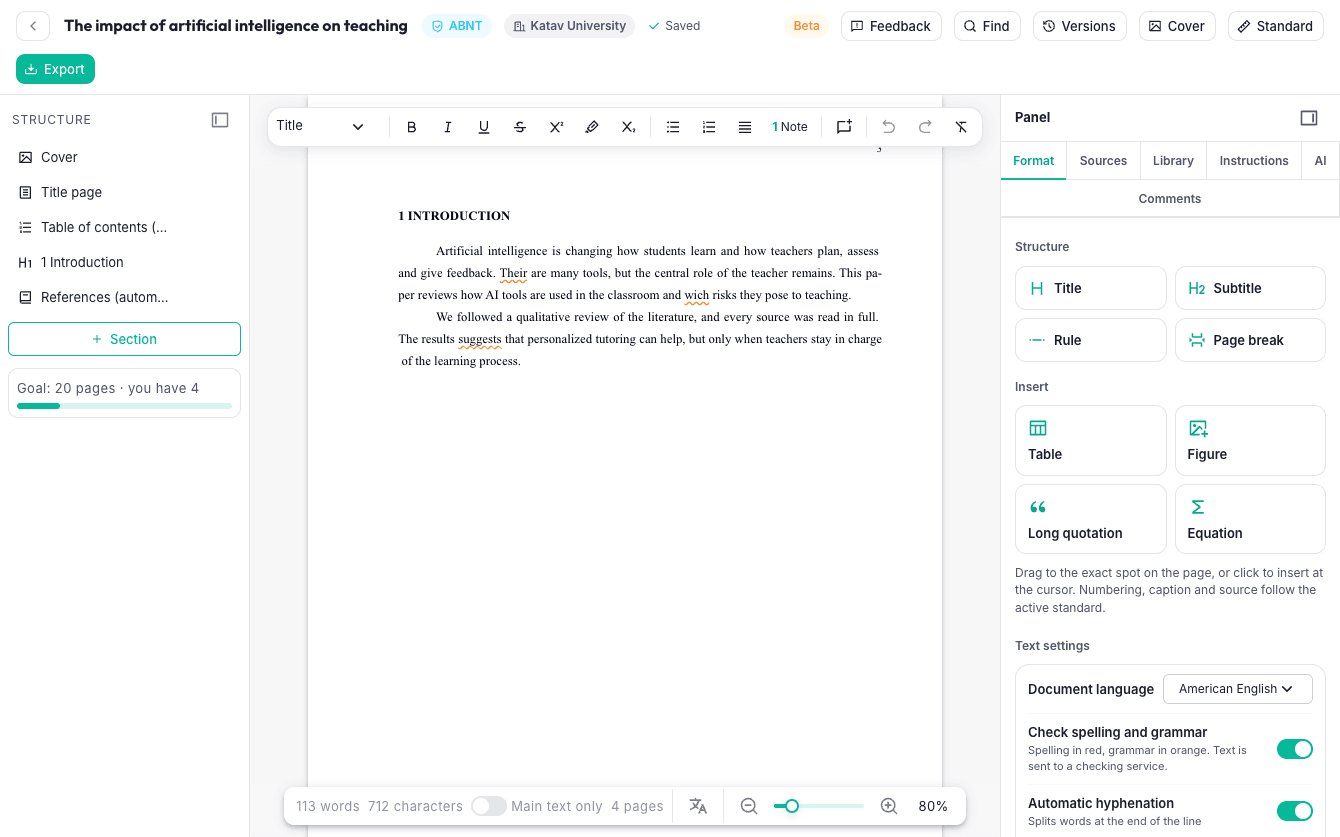This screenshot has height=837, width=1340.
Task: Show the Instructions tab
Action: (x=1254, y=161)
